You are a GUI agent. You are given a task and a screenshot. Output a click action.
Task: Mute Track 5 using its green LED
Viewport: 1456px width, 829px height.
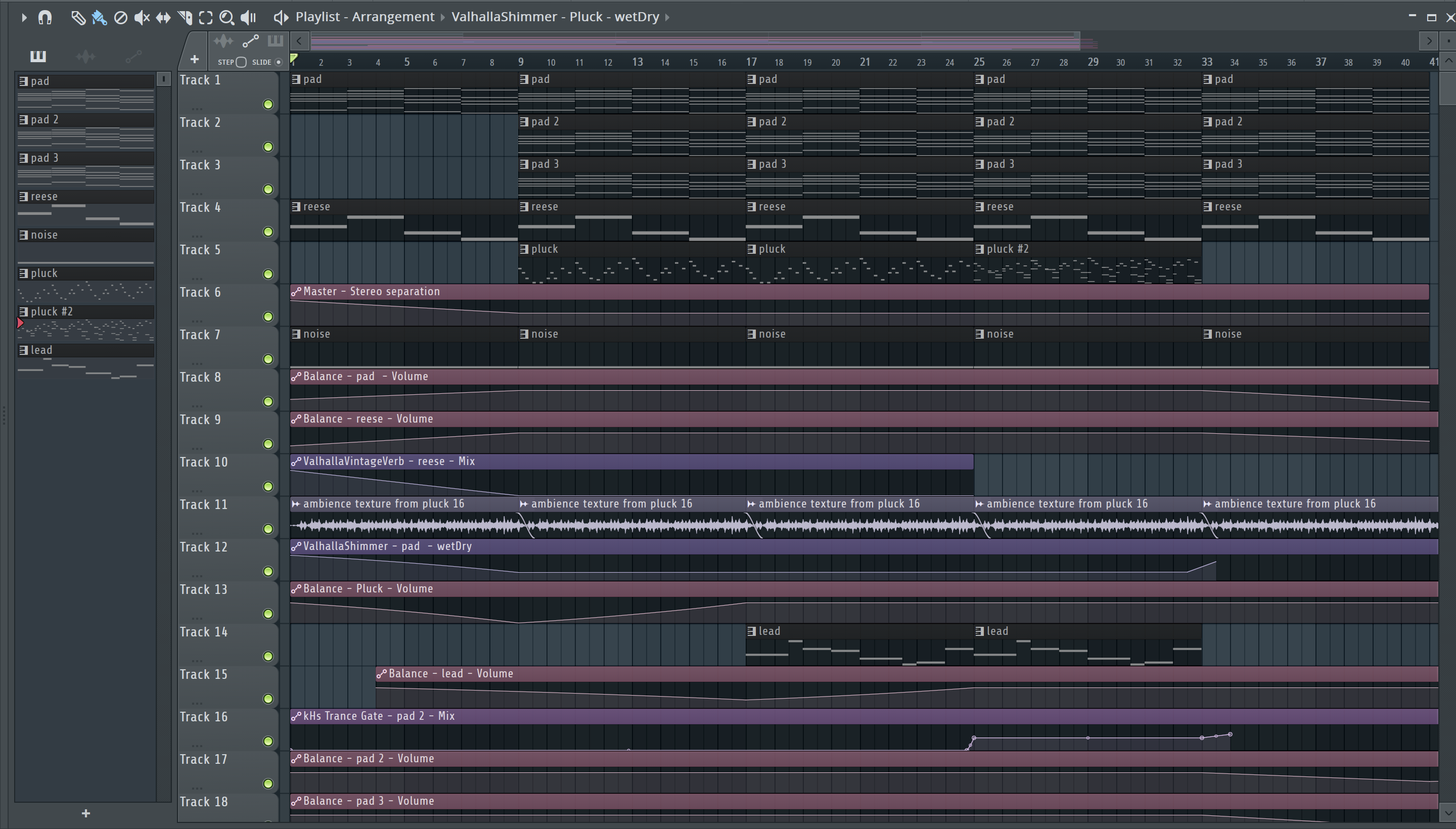click(267, 274)
